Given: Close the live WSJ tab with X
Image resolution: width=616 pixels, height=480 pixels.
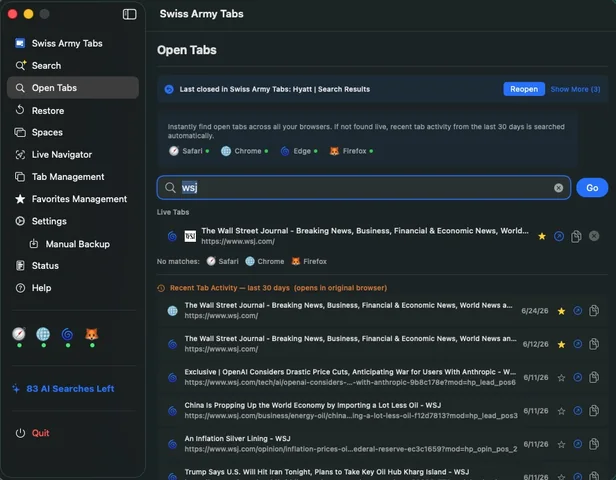Looking at the screenshot, I should pos(594,236).
